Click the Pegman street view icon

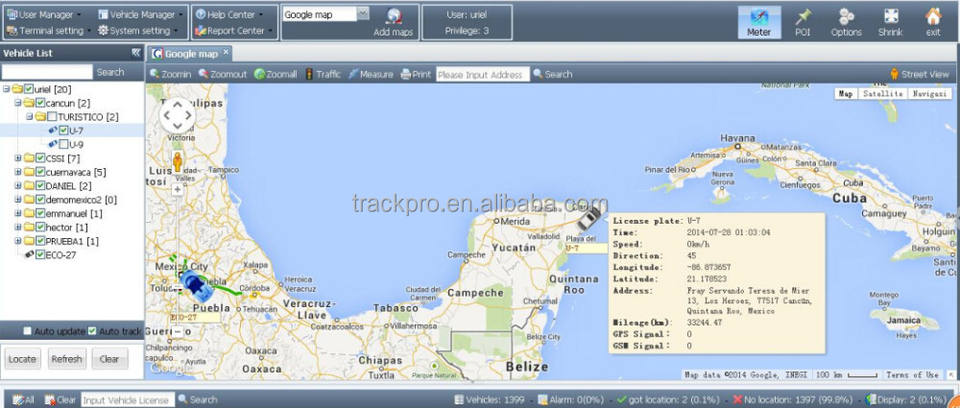pyautogui.click(x=178, y=162)
